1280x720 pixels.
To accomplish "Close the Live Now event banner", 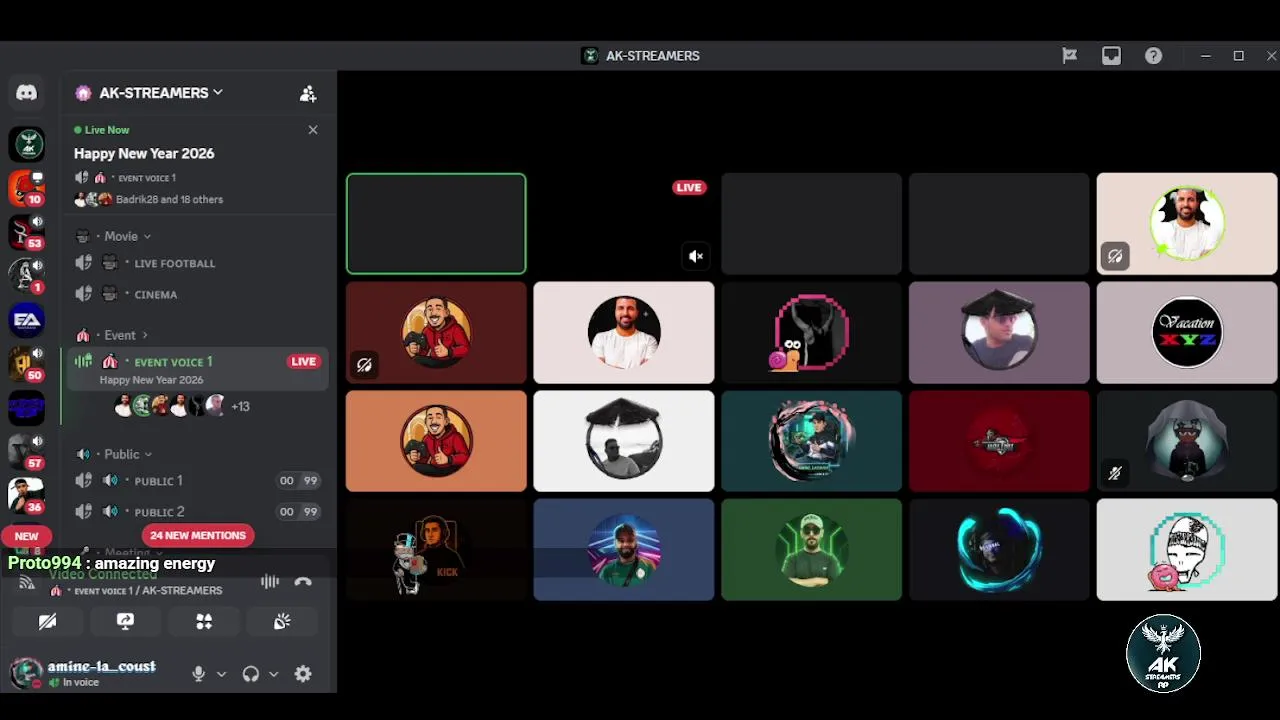I will pyautogui.click(x=313, y=130).
